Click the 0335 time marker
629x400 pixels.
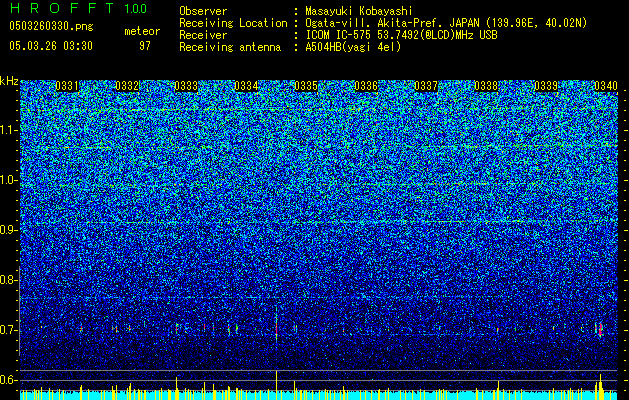306,86
